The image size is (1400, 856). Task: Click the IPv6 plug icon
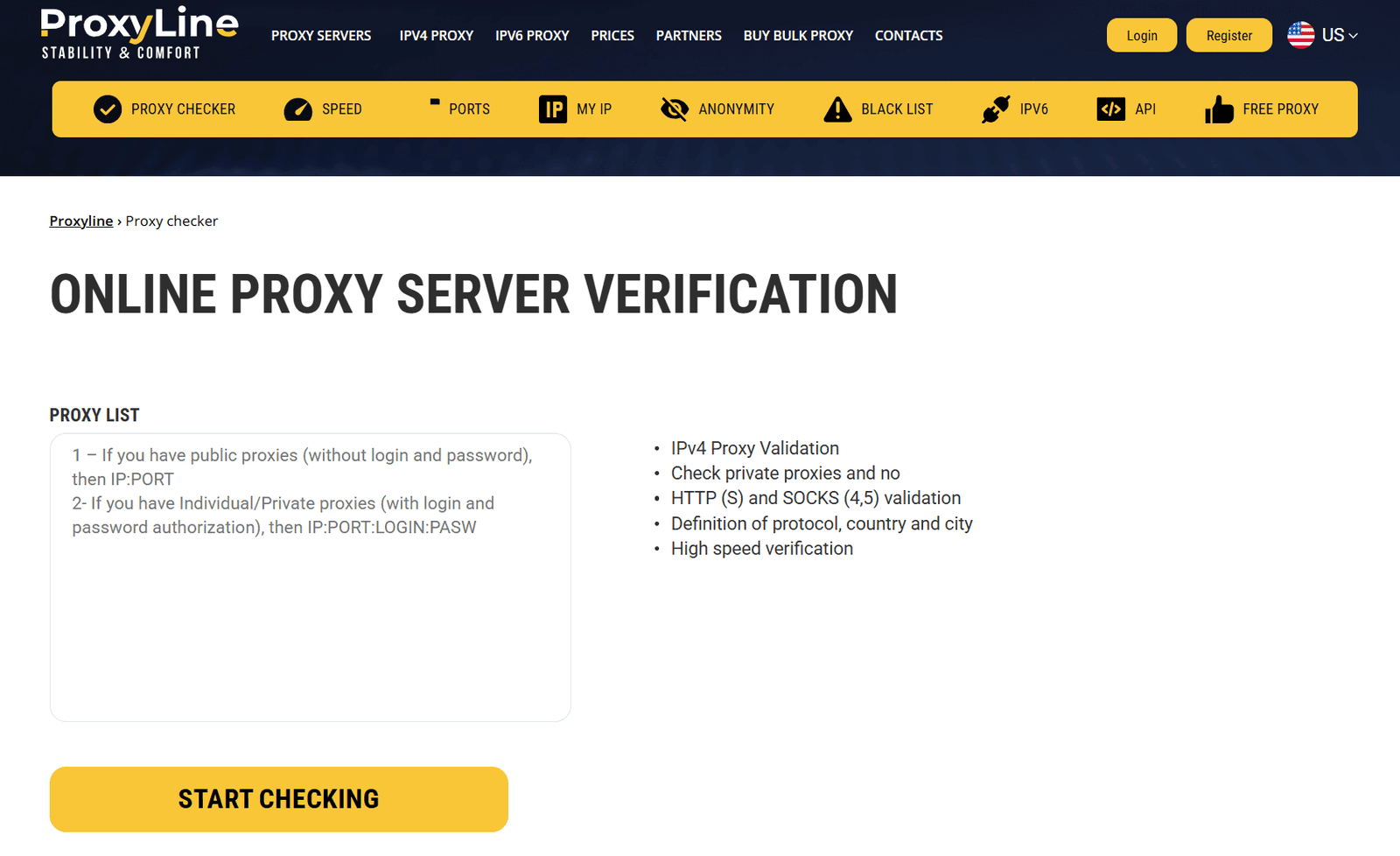click(x=996, y=109)
